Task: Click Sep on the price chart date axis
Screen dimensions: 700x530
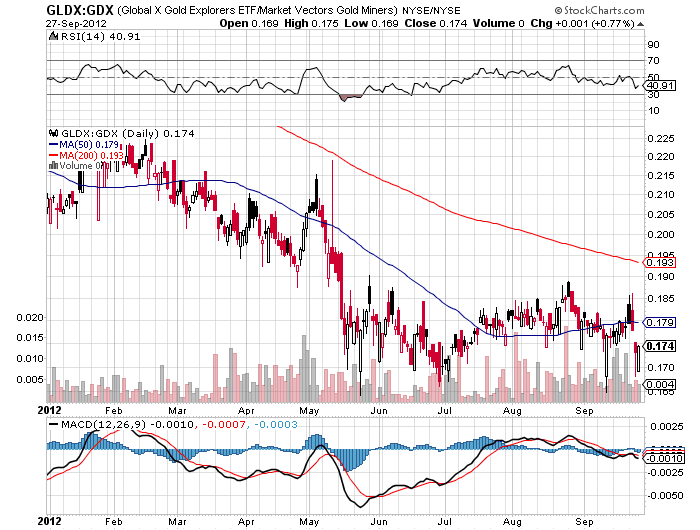Action: click(x=584, y=410)
